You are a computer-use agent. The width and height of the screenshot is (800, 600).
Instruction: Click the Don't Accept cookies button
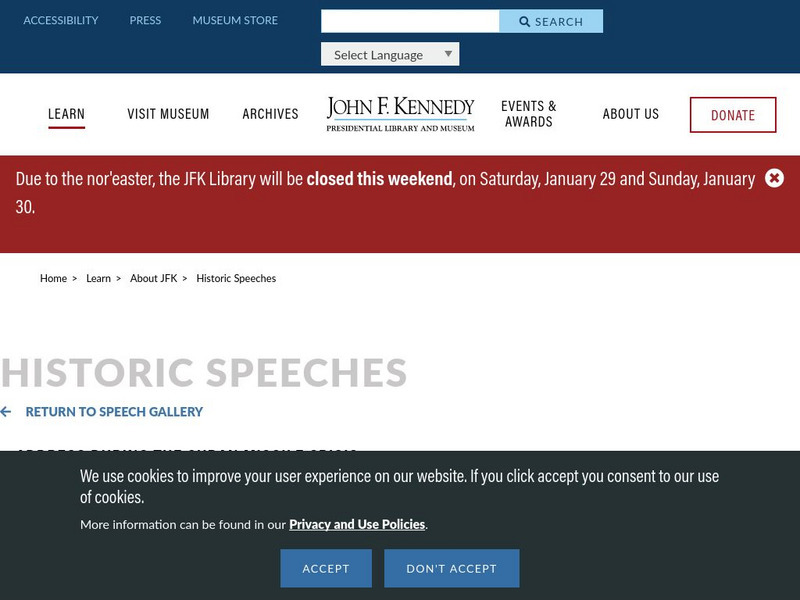coord(452,568)
